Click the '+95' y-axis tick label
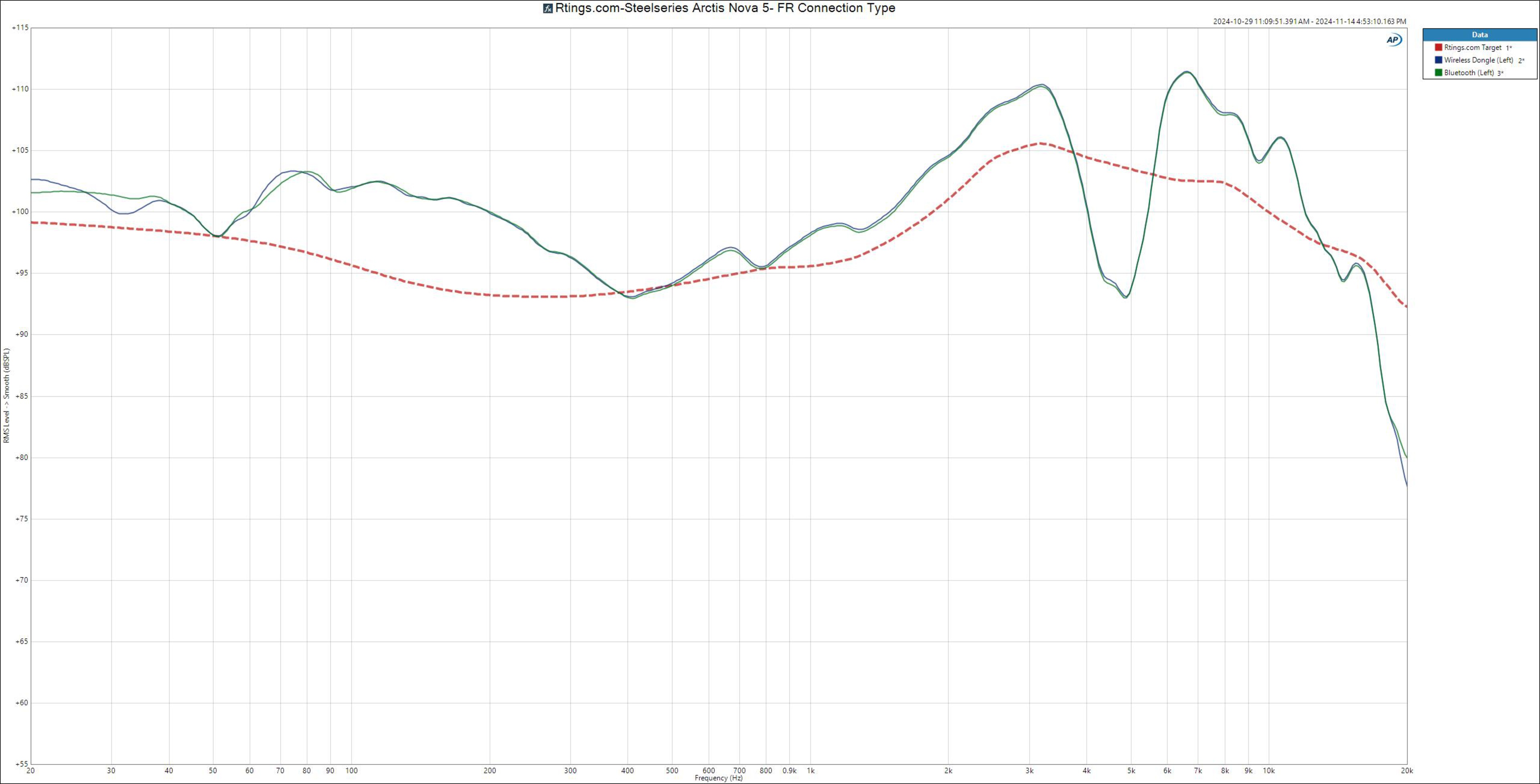The height and width of the screenshot is (784, 1540). [22, 273]
